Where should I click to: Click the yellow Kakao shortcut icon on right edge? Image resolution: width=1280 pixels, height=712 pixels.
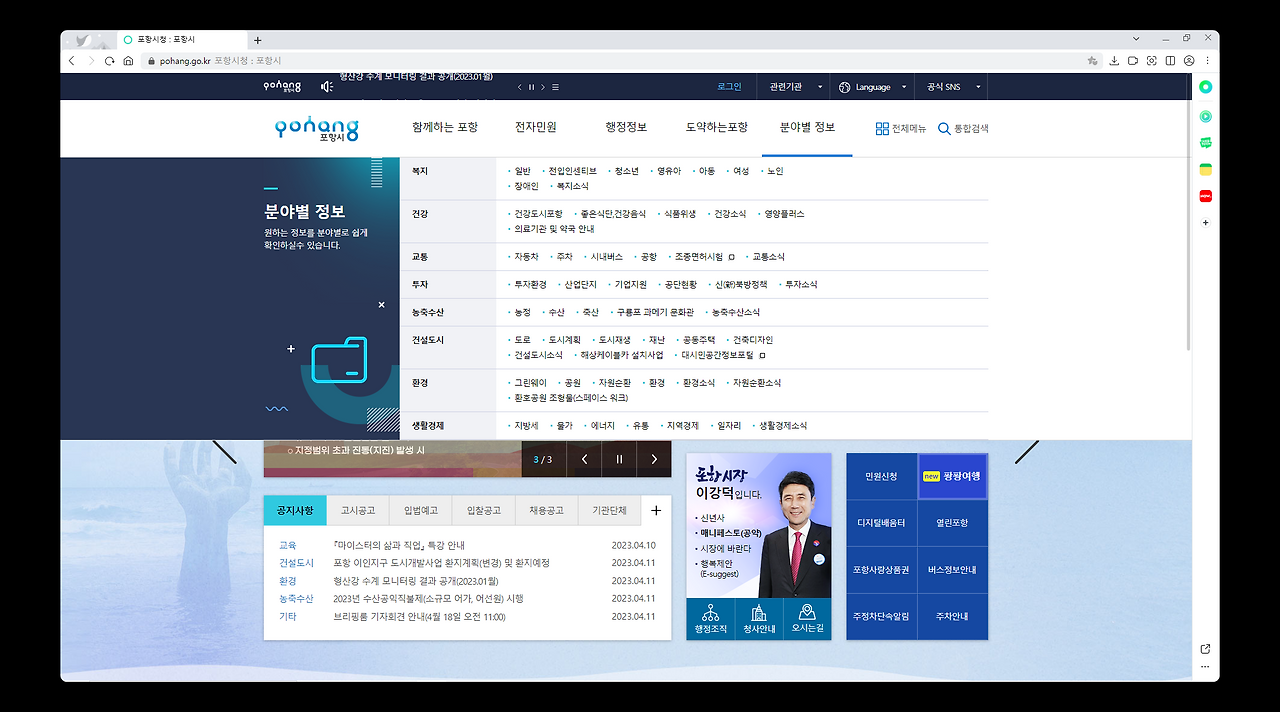[1205, 170]
